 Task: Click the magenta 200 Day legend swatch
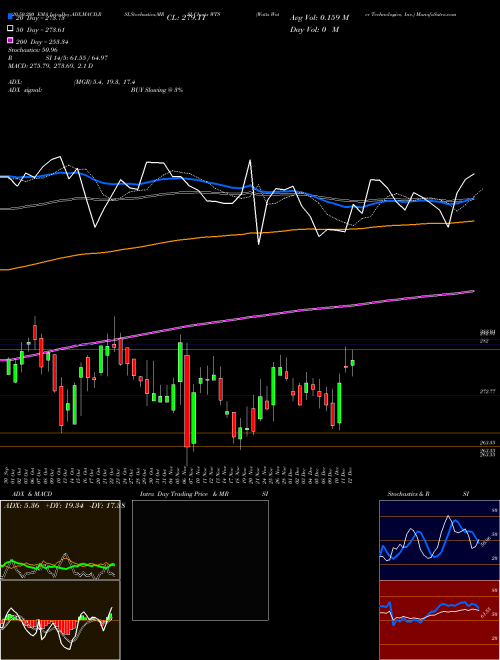(x=10, y=40)
